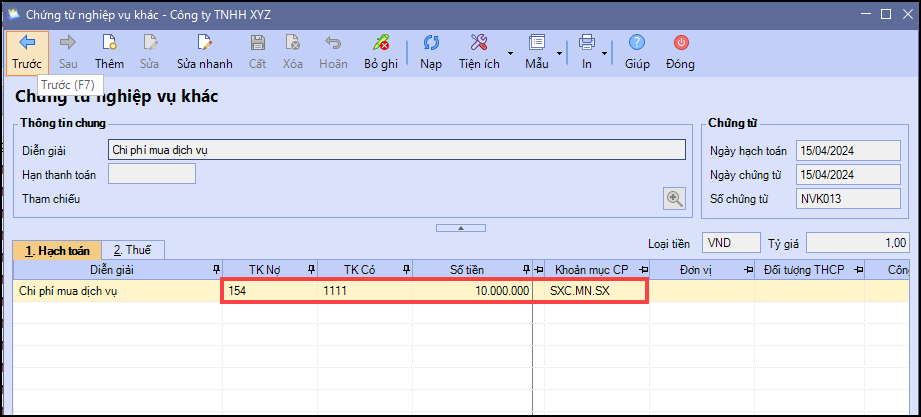Pin the TK Nợ column header
The height and width of the screenshot is (417, 921).
tap(311, 269)
